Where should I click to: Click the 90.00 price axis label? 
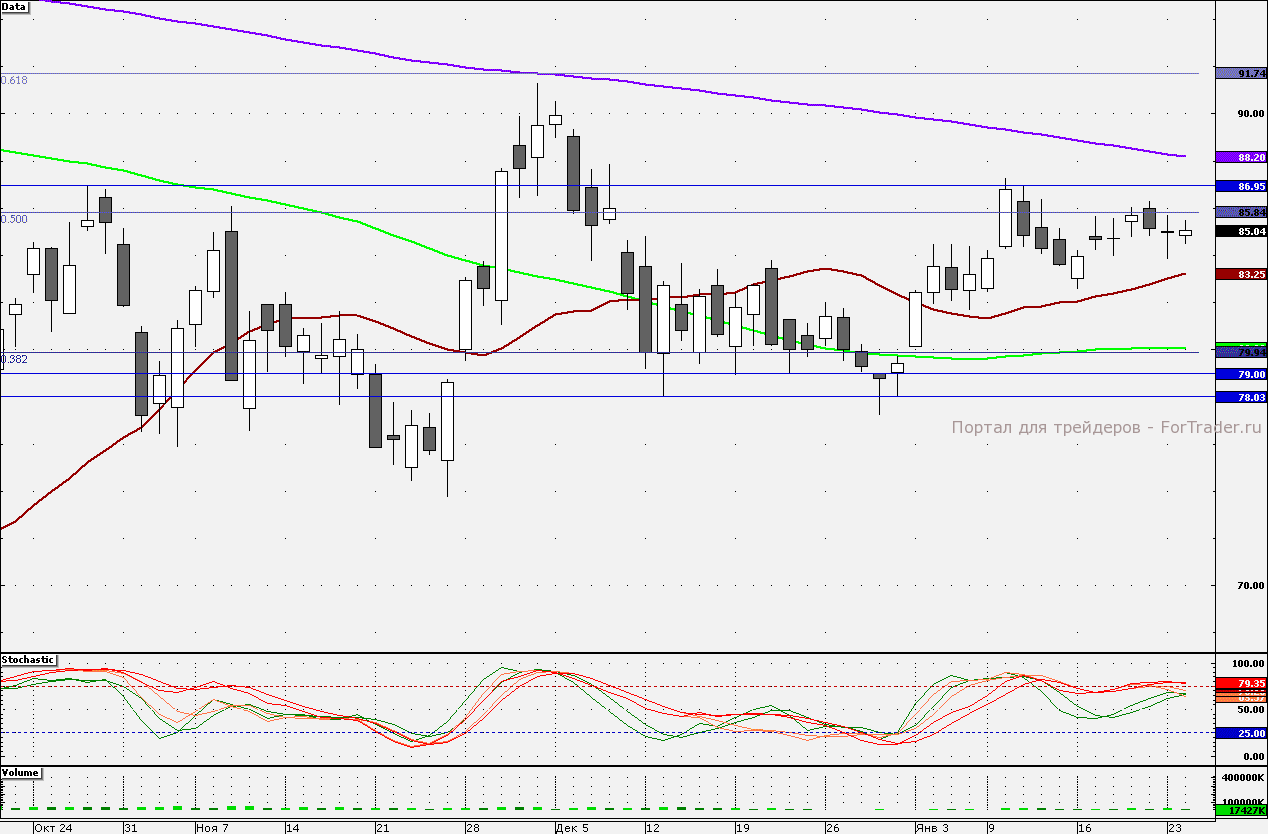tap(1251, 114)
